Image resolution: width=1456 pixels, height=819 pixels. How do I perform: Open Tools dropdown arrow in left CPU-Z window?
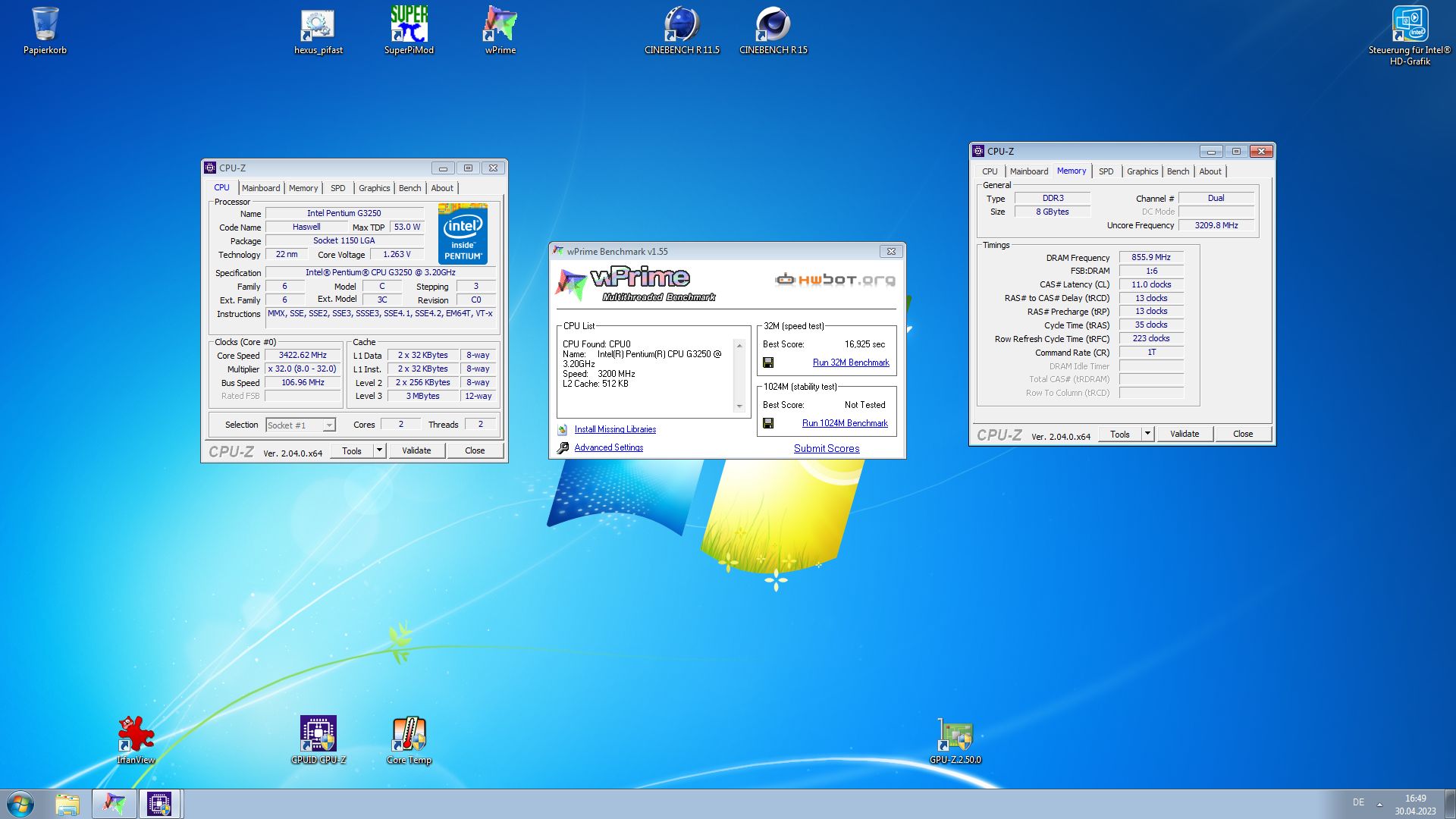coord(379,450)
